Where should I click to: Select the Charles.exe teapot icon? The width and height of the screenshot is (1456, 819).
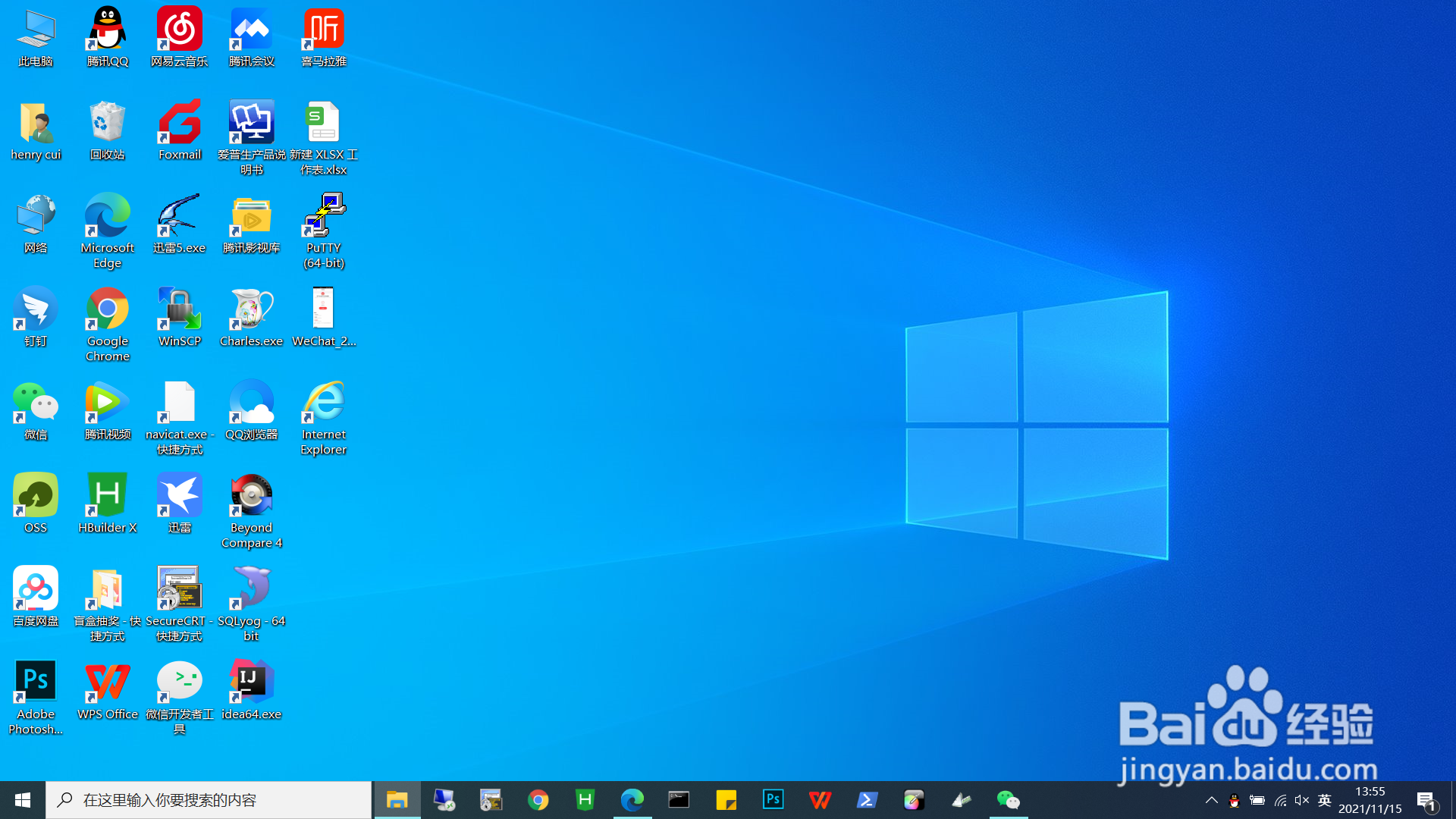[252, 318]
